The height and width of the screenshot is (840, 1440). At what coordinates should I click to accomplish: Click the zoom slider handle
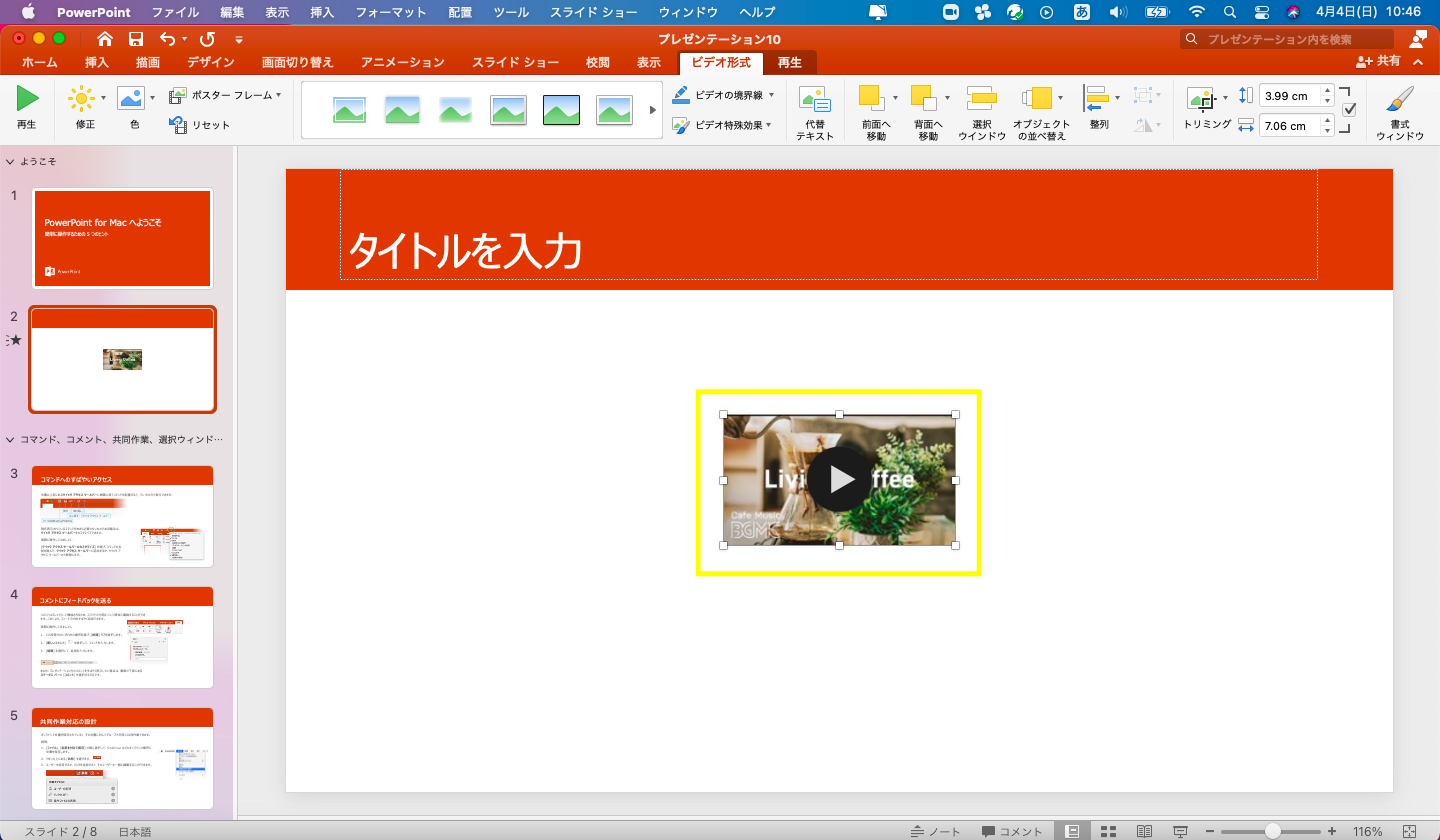(1273, 831)
